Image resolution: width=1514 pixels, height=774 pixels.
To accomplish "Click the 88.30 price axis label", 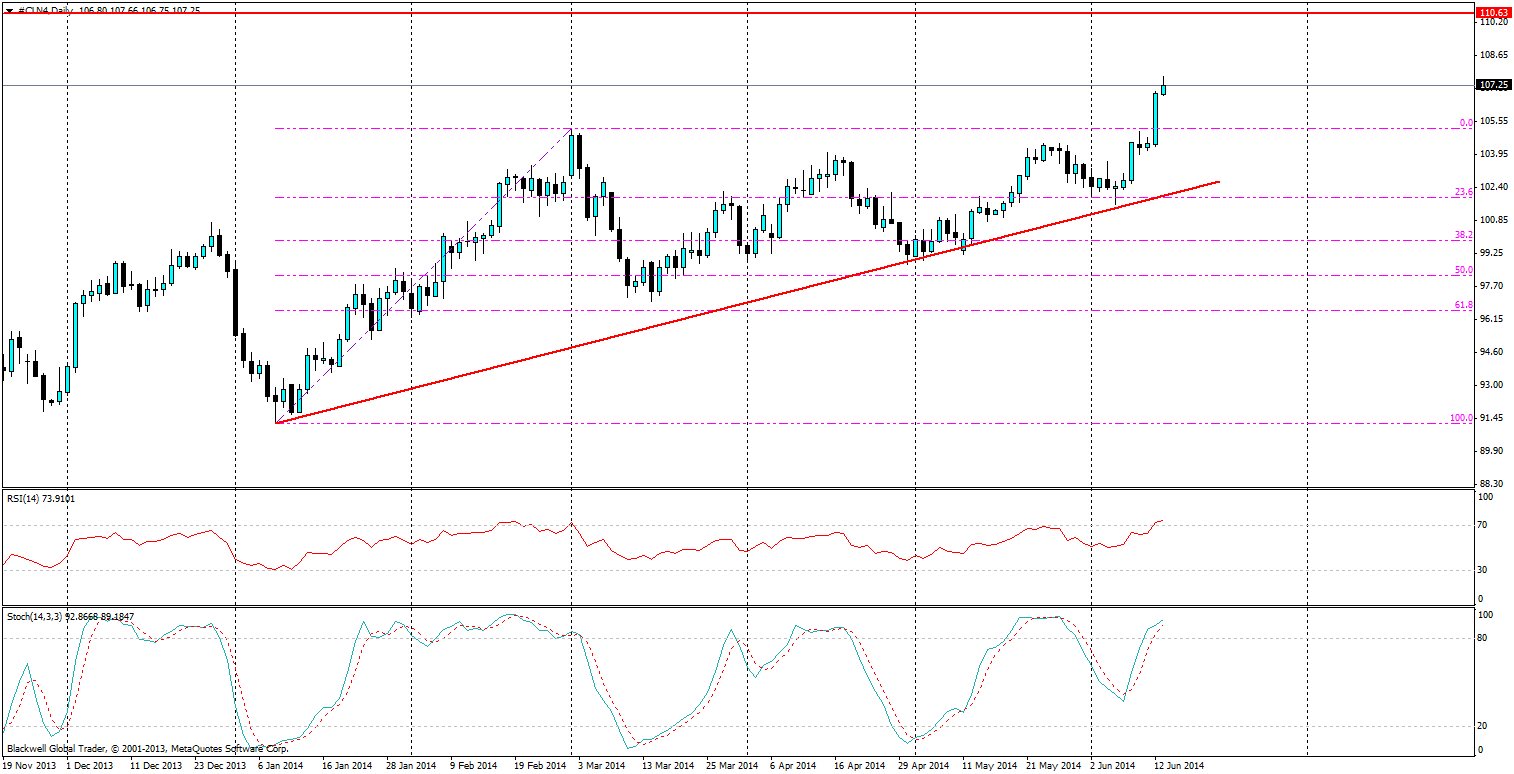I will (1493, 483).
